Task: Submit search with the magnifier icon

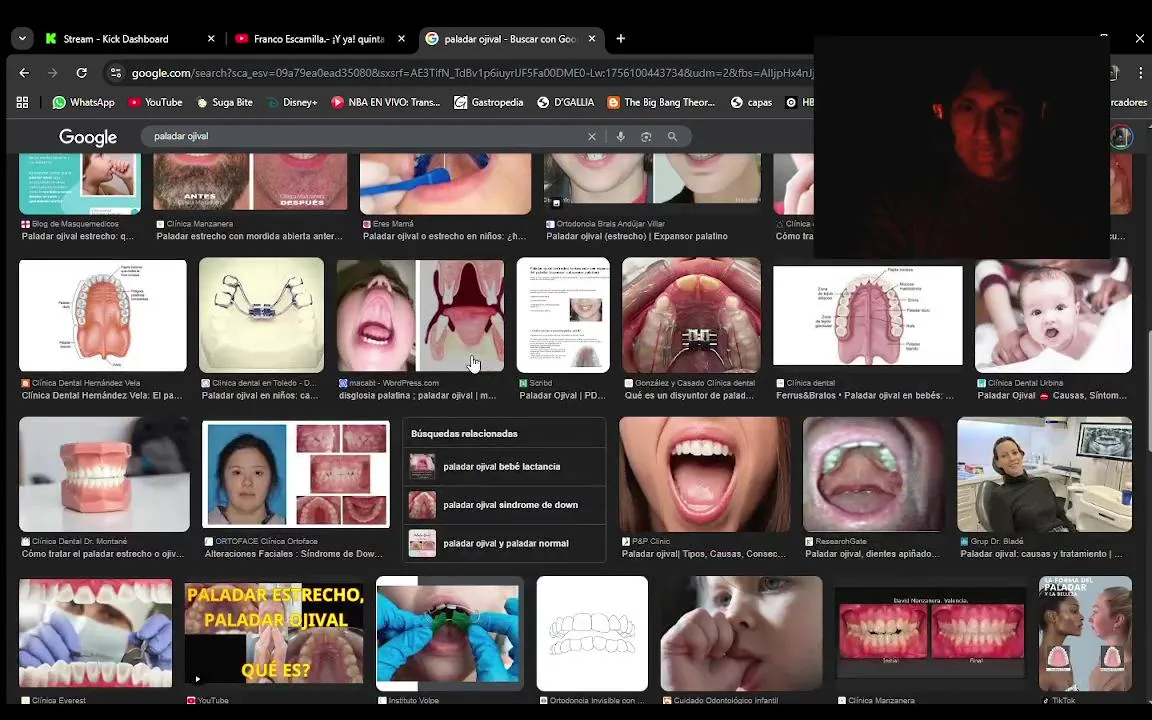Action: [672, 137]
